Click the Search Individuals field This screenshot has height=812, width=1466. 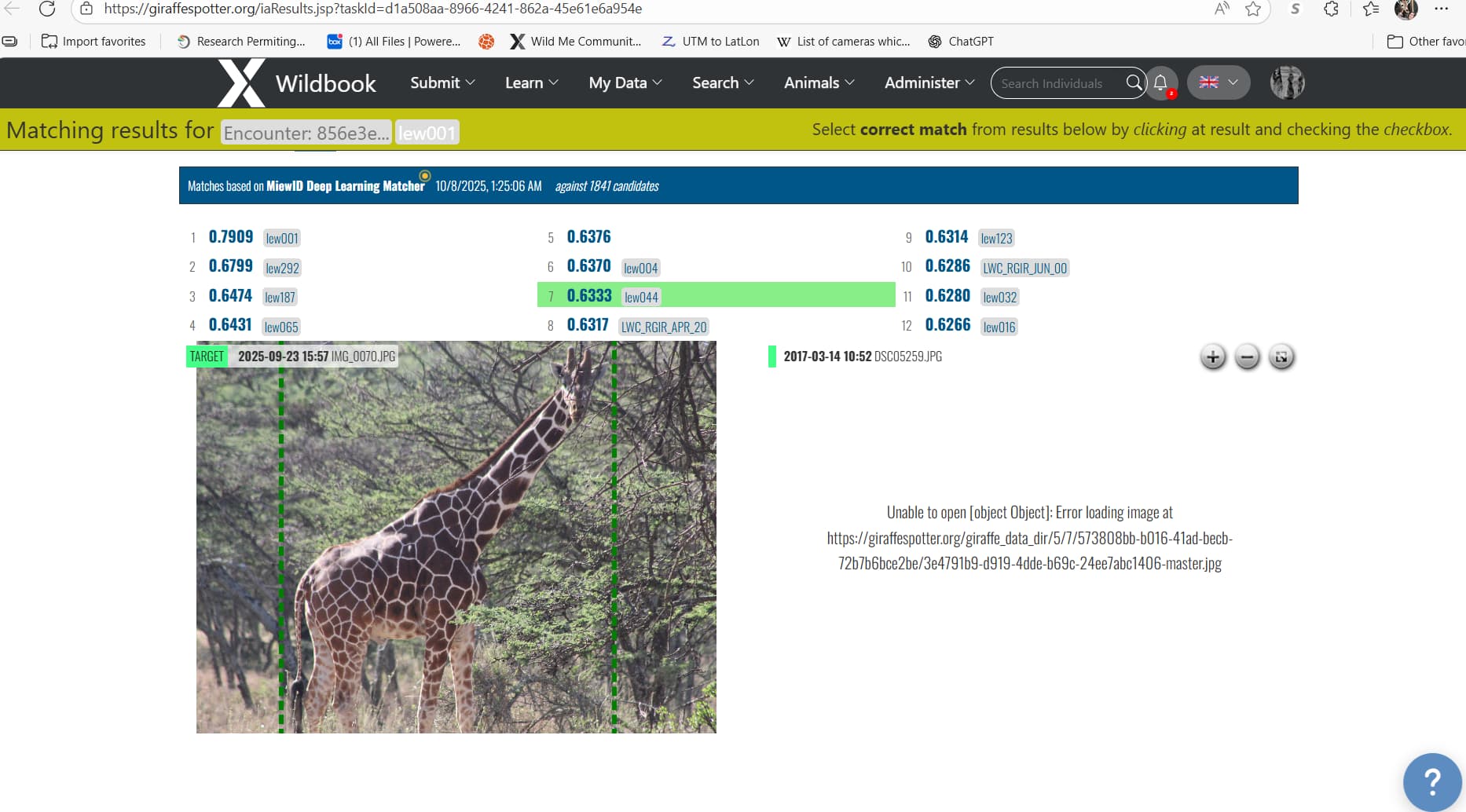[1057, 83]
